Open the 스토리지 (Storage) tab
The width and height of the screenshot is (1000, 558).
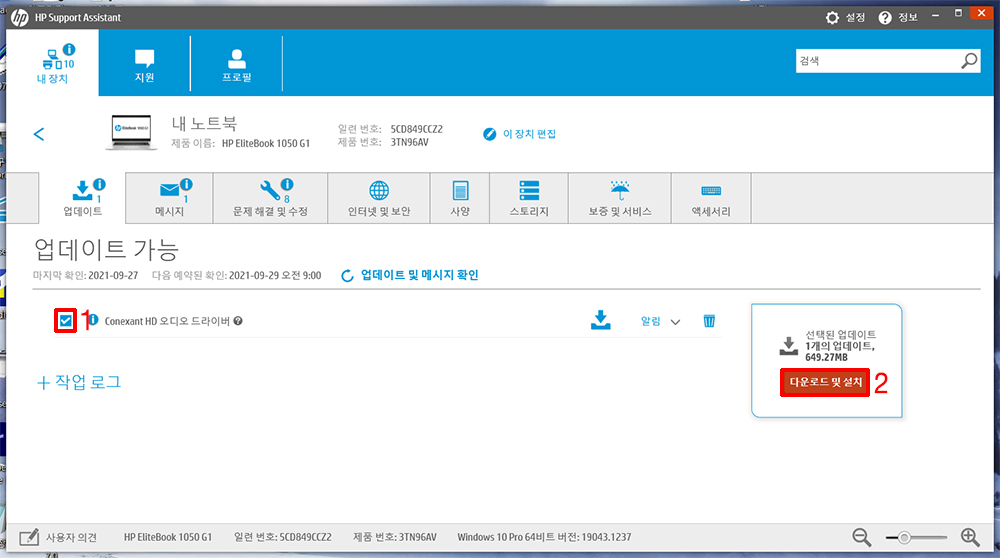point(529,198)
